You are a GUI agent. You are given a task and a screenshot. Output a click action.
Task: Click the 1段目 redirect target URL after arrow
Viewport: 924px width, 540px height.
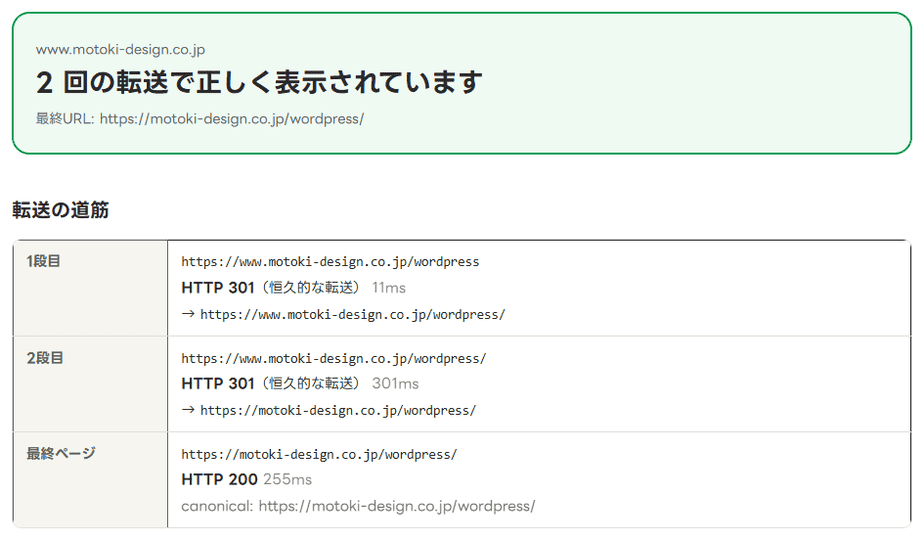coord(352,315)
